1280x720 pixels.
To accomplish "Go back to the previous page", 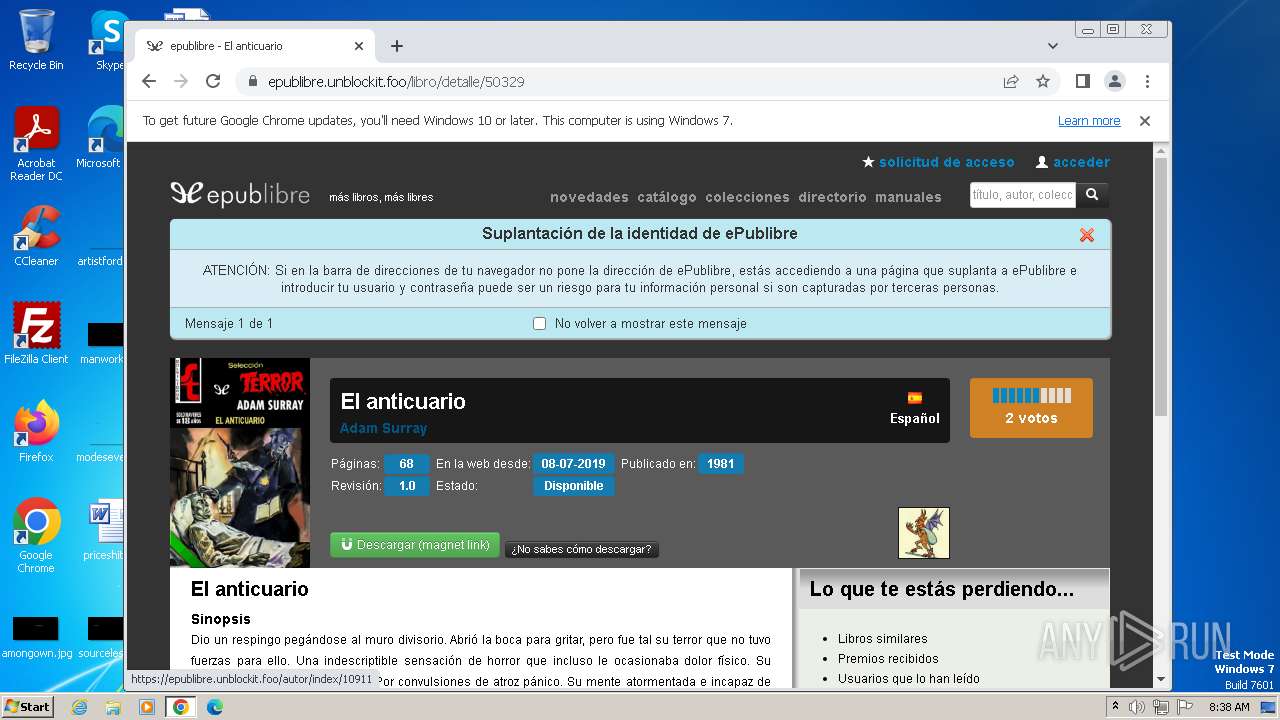I will [x=149, y=81].
